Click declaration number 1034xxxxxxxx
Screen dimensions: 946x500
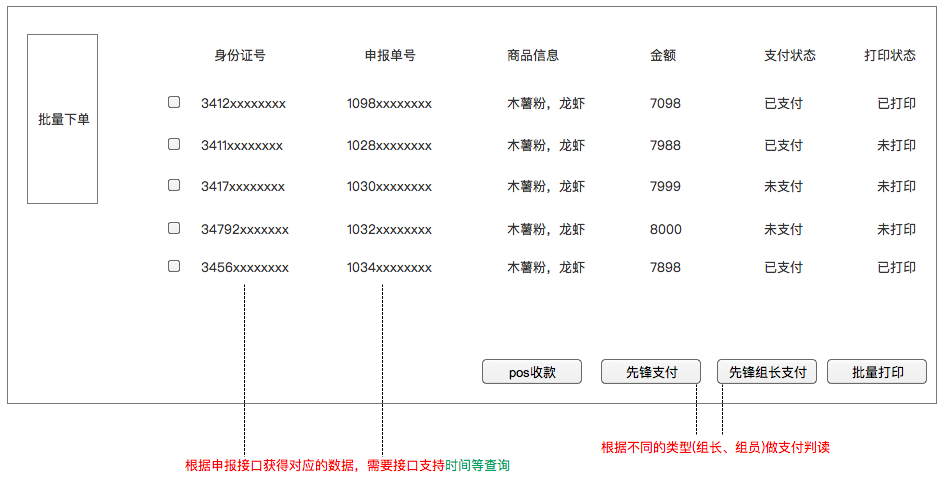[x=389, y=267]
